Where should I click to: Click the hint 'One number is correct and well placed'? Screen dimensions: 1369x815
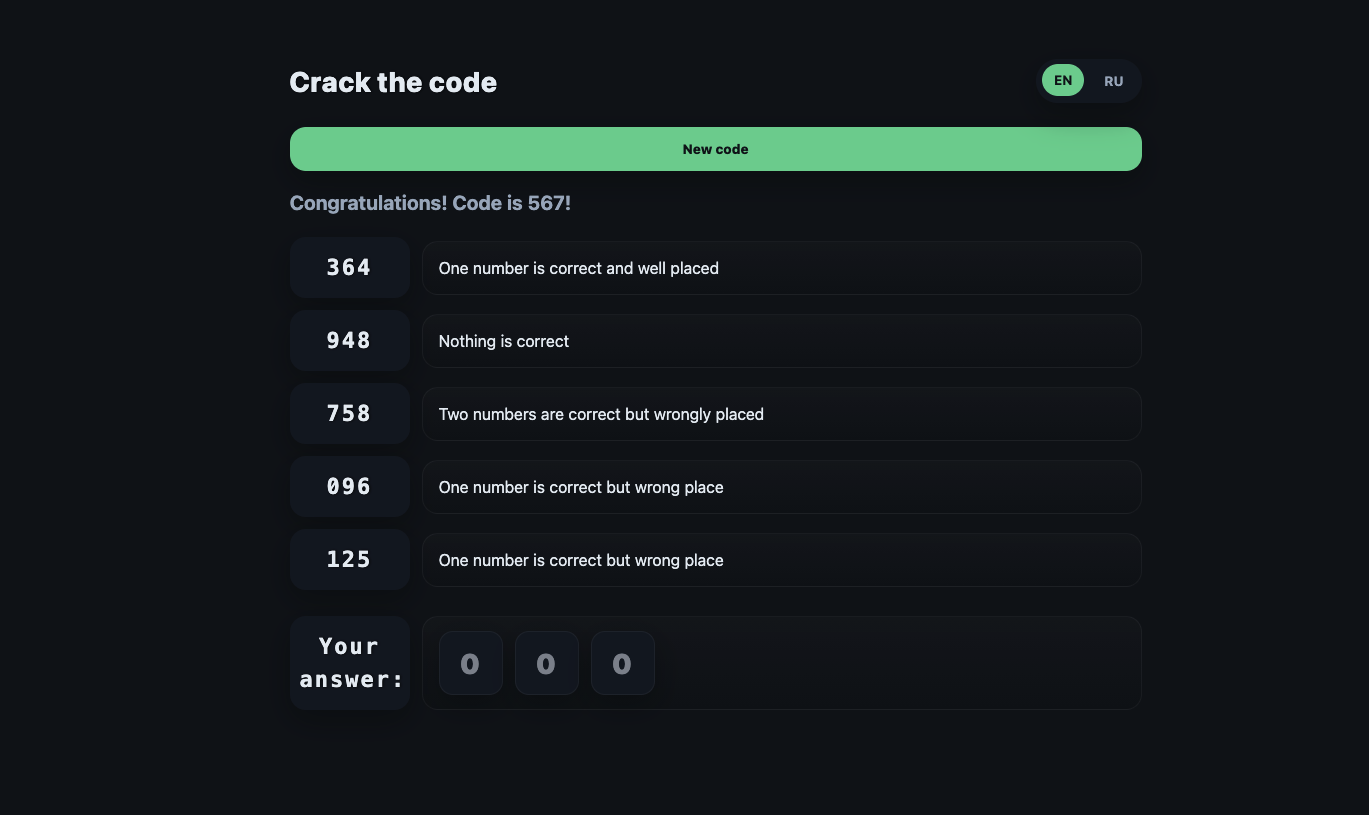(x=578, y=268)
